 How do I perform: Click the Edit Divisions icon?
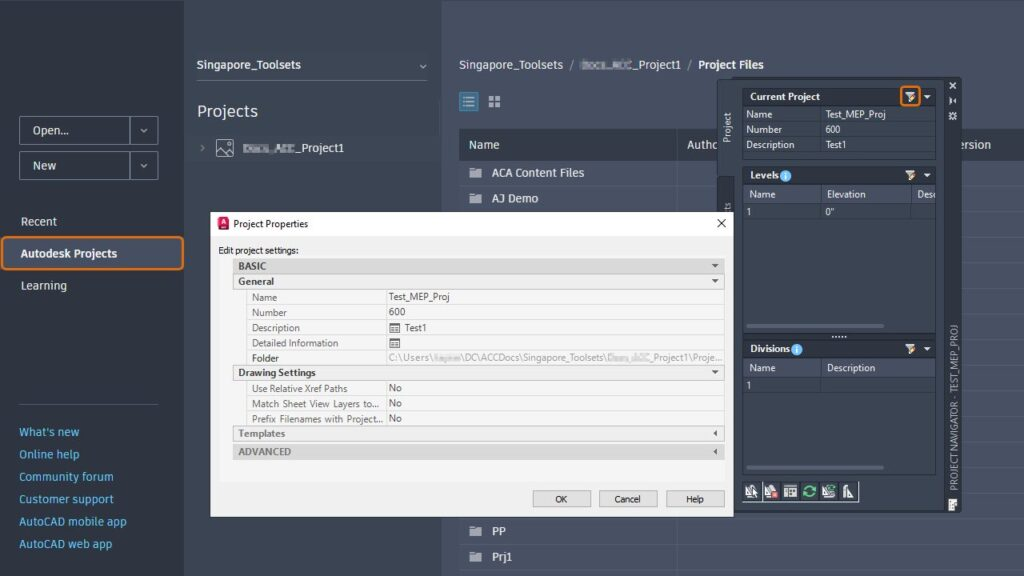point(910,349)
